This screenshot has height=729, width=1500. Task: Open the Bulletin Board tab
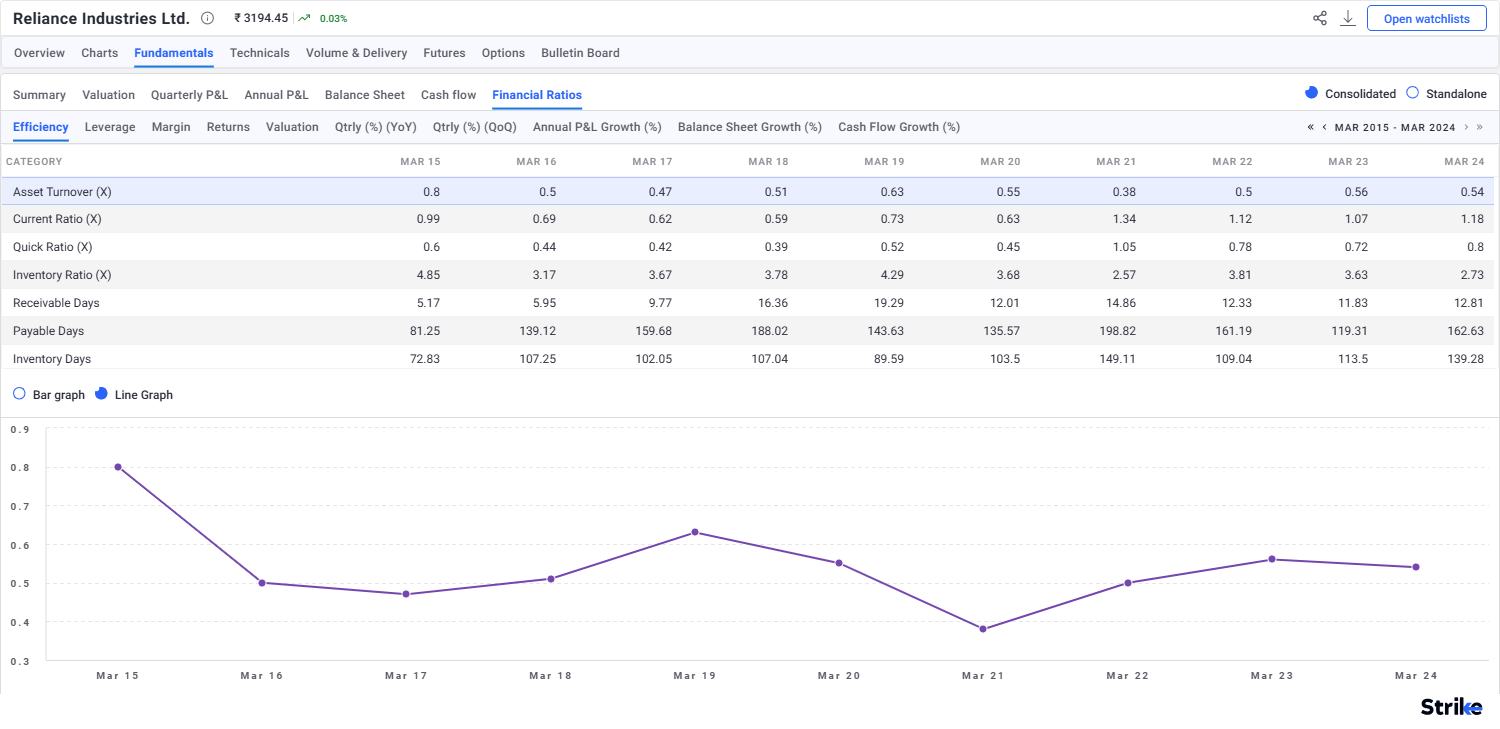click(580, 53)
